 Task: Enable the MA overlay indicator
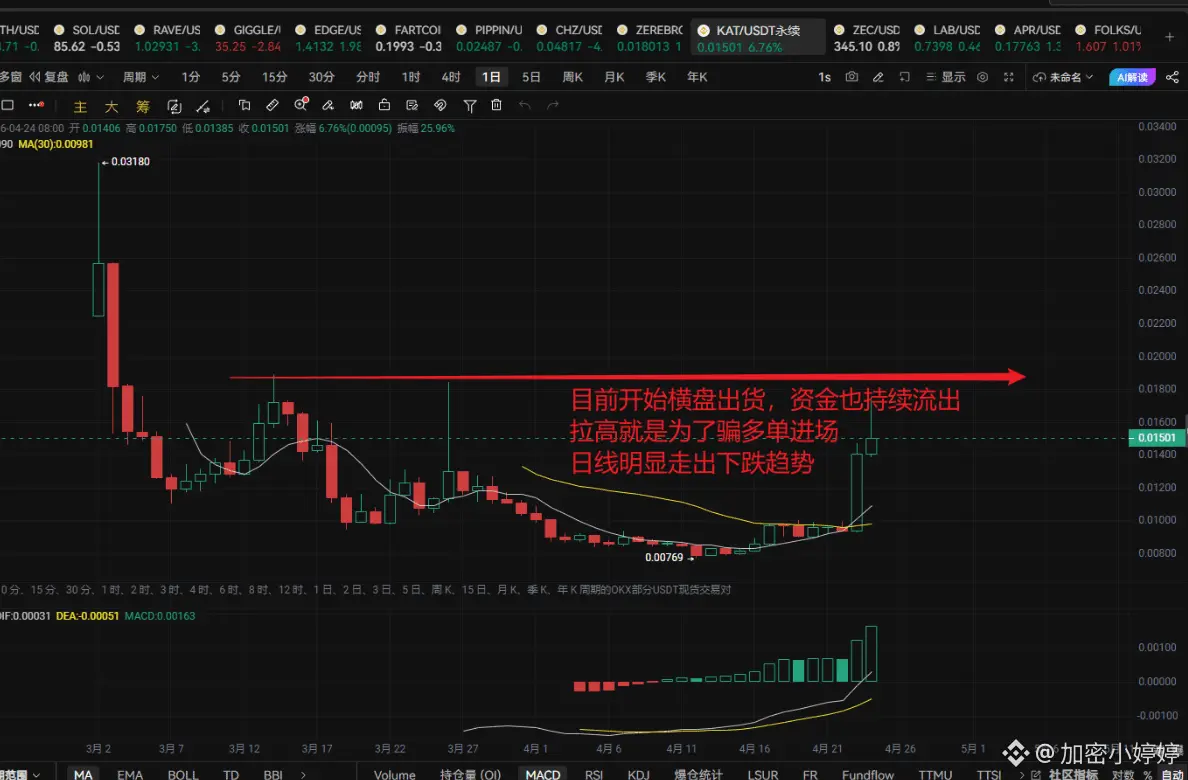tap(83, 774)
